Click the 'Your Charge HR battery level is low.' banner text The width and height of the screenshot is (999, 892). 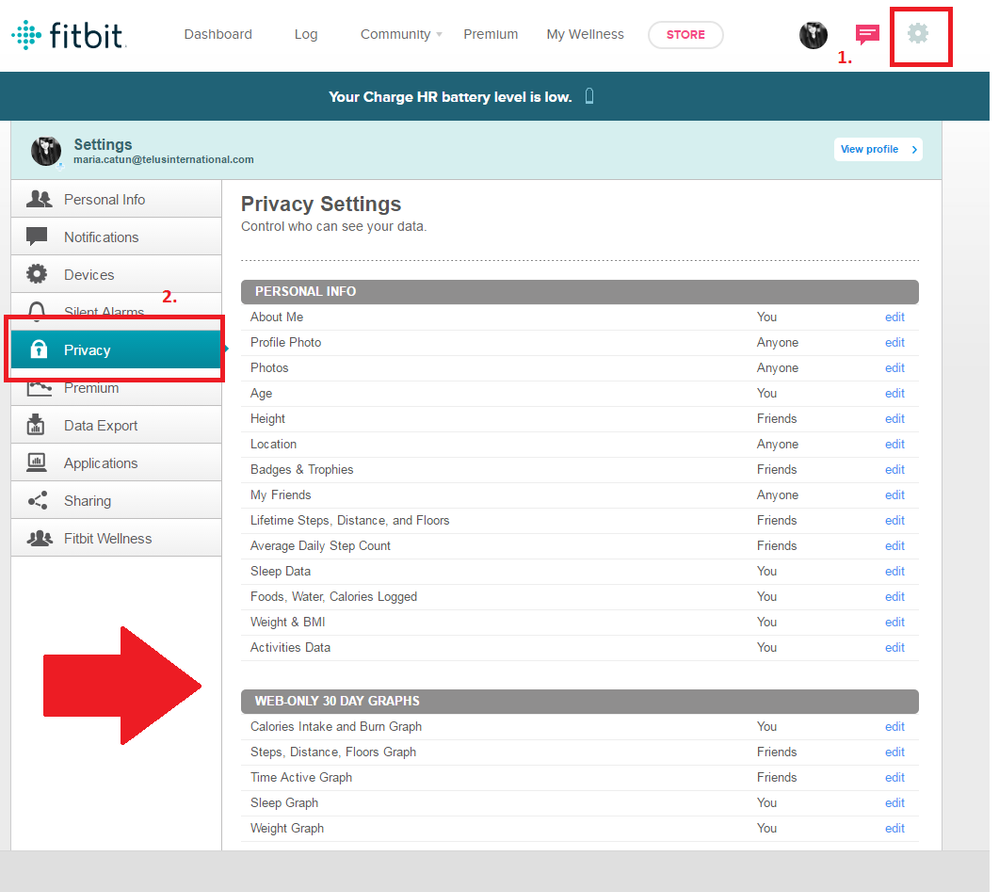tap(450, 97)
